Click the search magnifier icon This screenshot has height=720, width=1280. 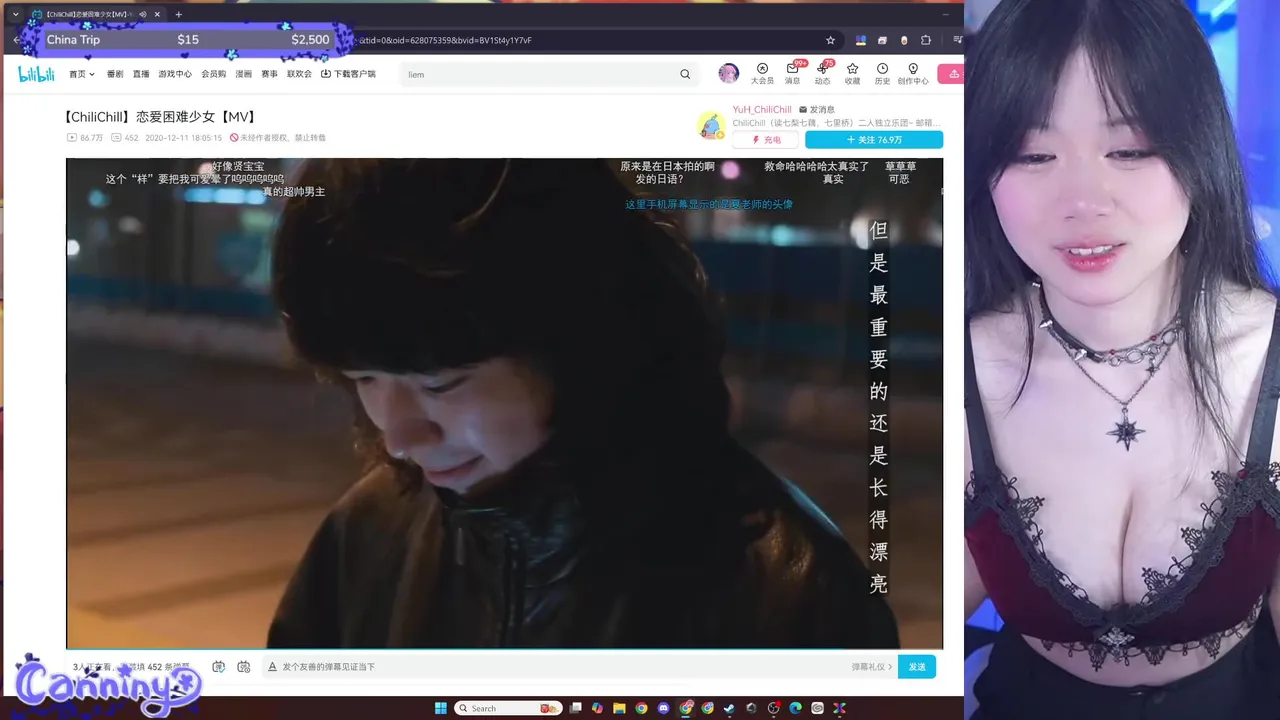pyautogui.click(x=685, y=74)
